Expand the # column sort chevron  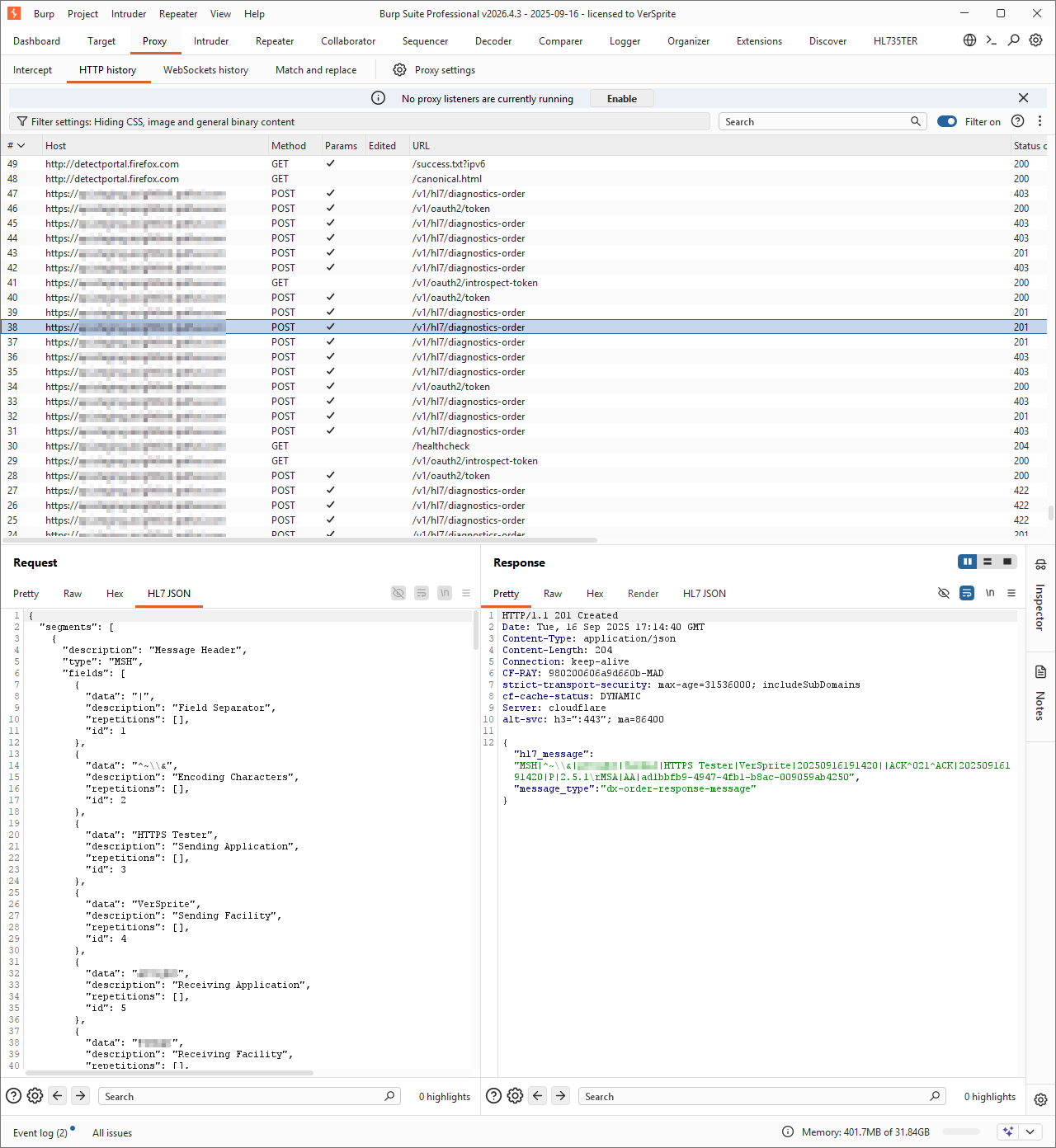[21, 146]
